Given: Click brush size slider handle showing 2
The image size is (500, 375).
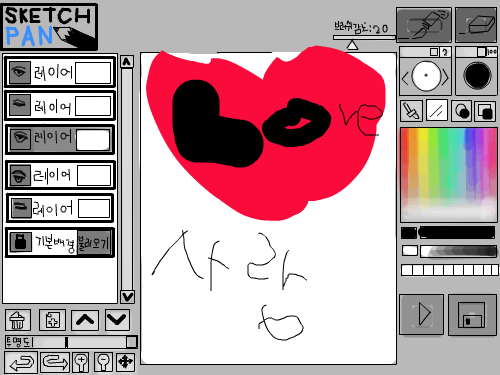Looking at the screenshot, I should point(434,52).
